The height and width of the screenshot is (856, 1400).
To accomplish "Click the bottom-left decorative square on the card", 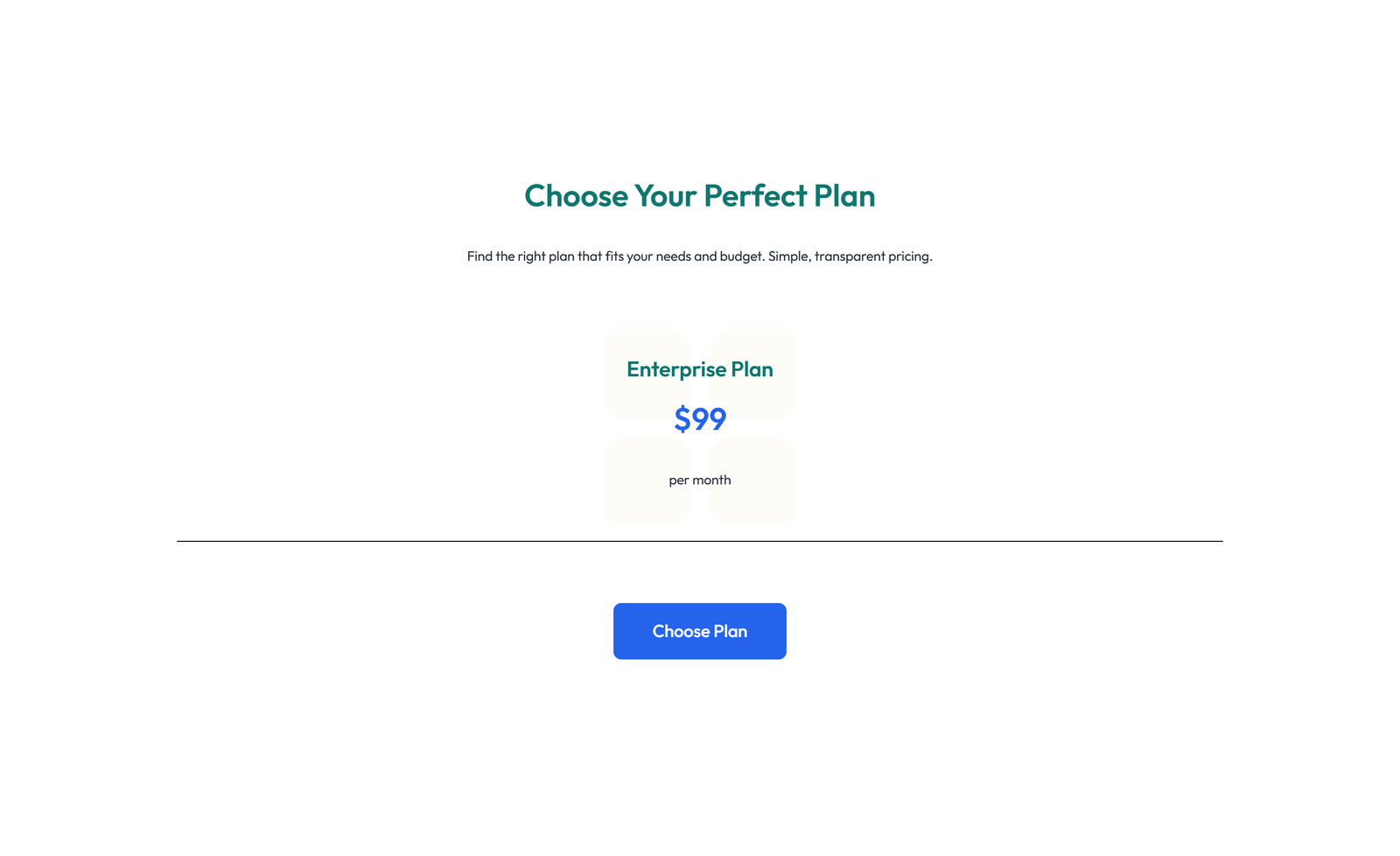I will click(x=647, y=481).
